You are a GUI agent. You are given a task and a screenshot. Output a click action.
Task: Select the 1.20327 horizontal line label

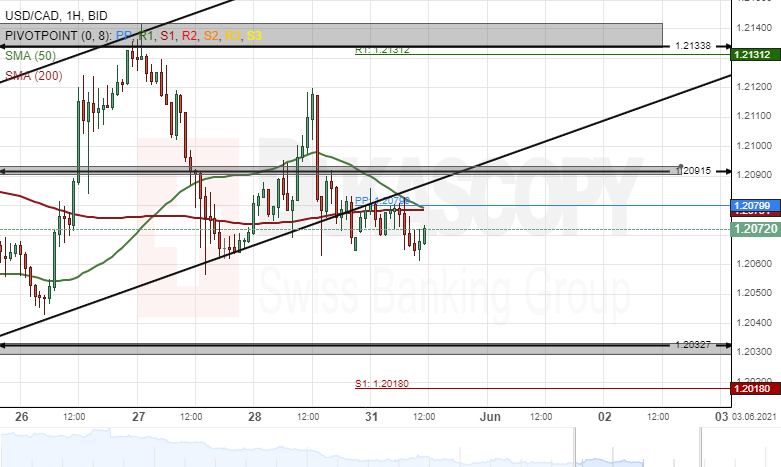point(692,344)
